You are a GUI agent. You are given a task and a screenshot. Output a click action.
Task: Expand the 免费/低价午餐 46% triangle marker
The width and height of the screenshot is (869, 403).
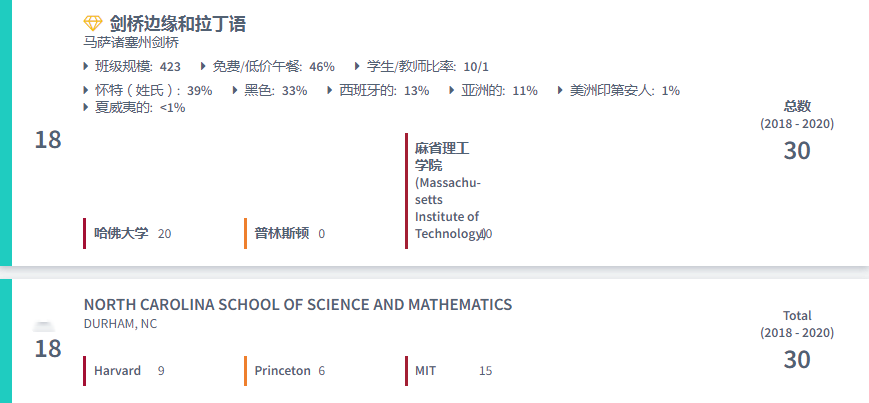tap(204, 66)
